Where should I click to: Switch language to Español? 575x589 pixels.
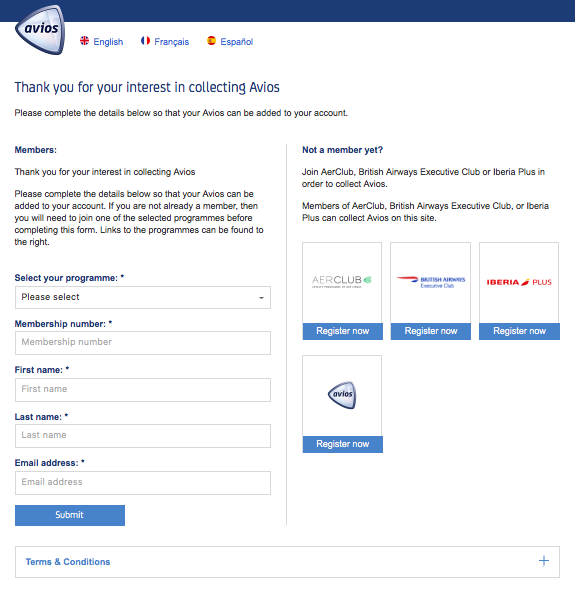237,42
